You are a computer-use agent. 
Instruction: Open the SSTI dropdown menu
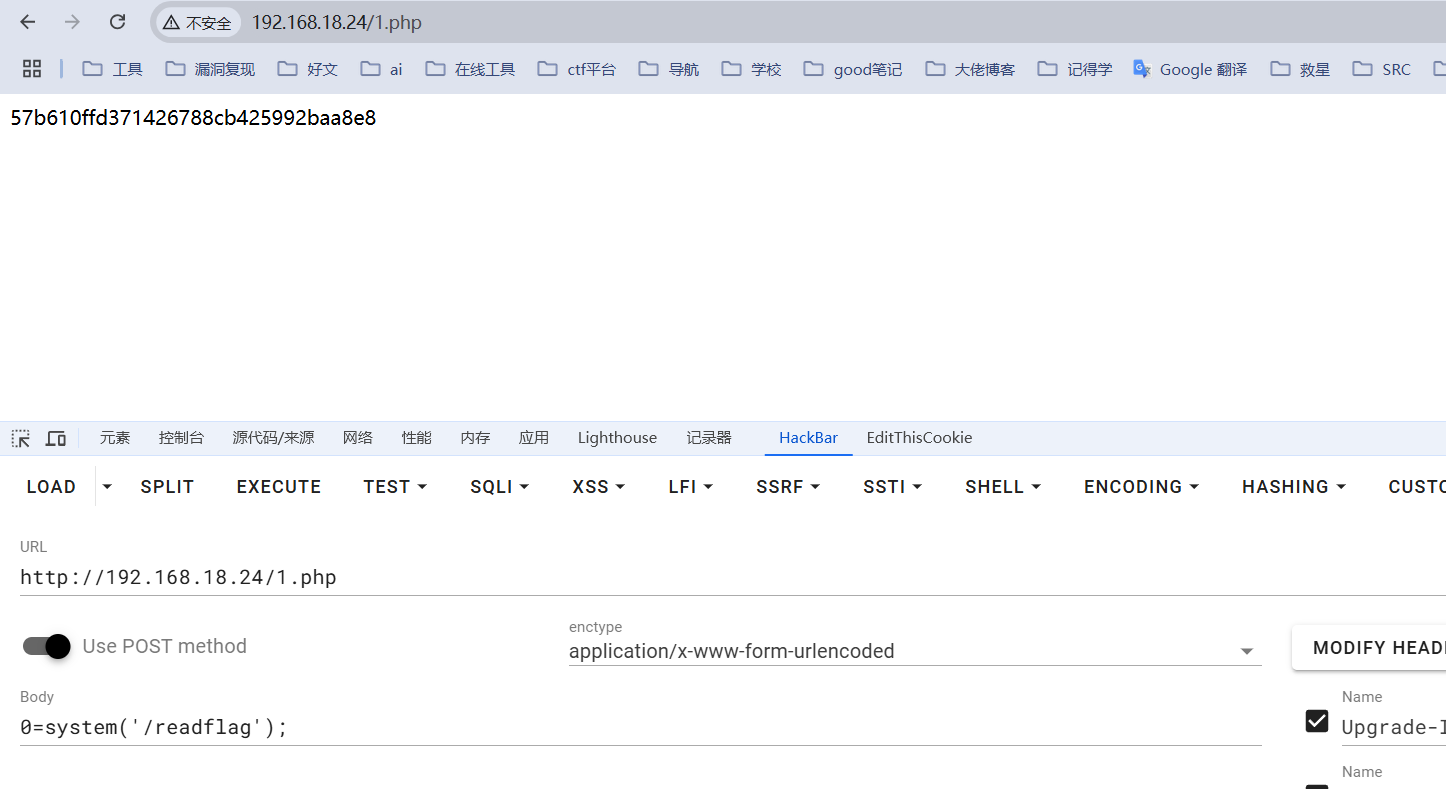[x=892, y=487]
